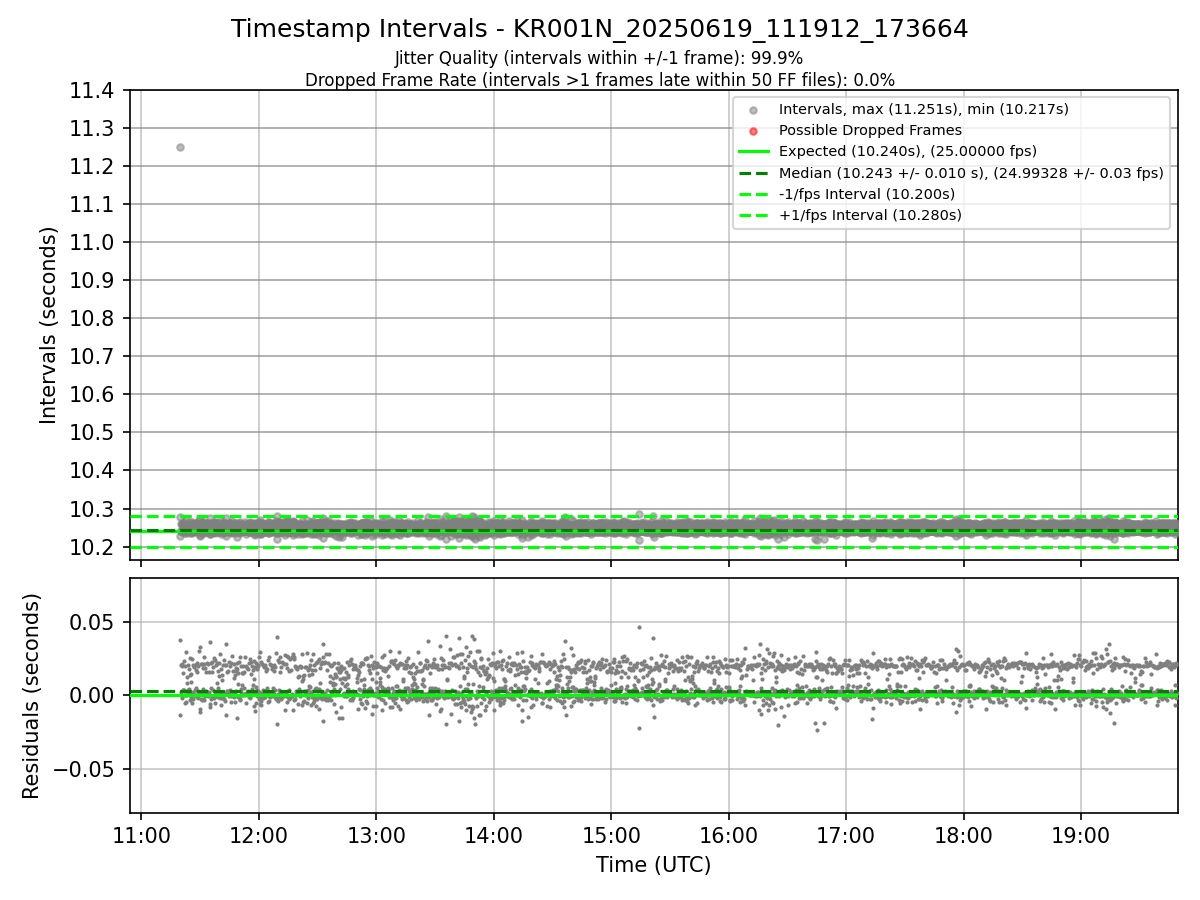Click the 14:00 x-axis tick label
Image resolution: width=1200 pixels, height=900 pixels.
click(494, 835)
